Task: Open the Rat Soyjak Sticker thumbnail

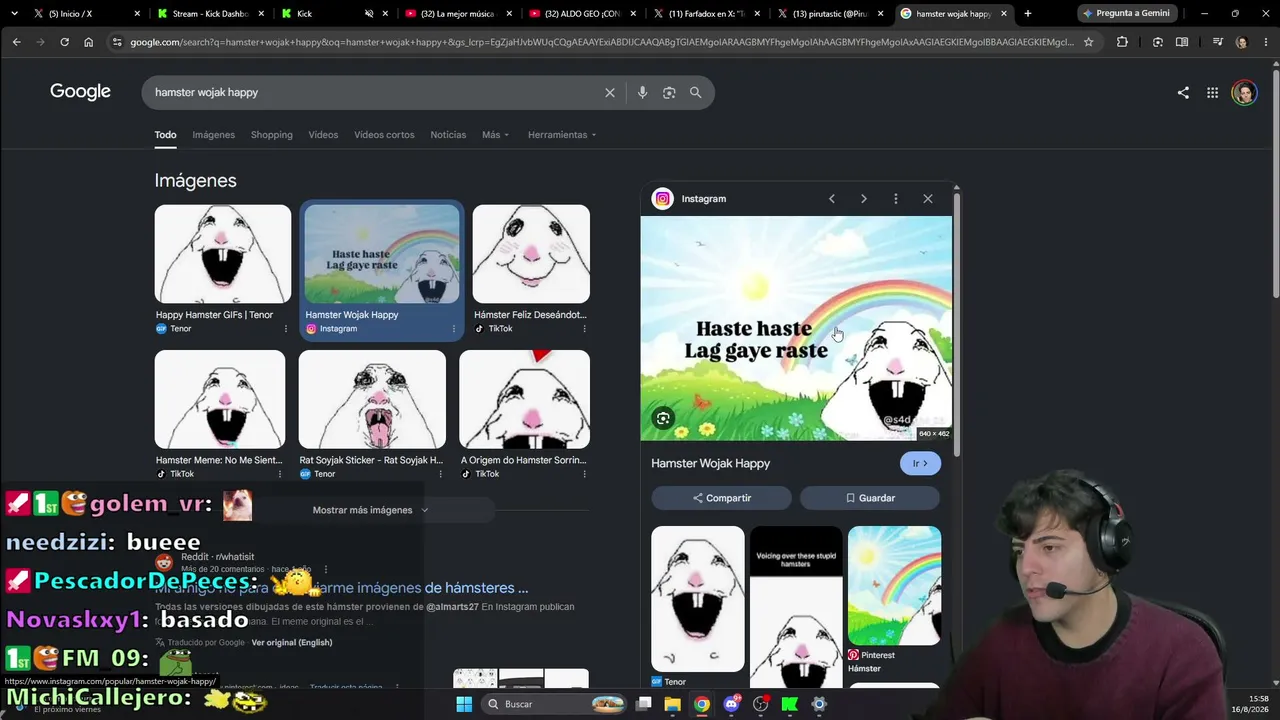Action: click(x=372, y=399)
